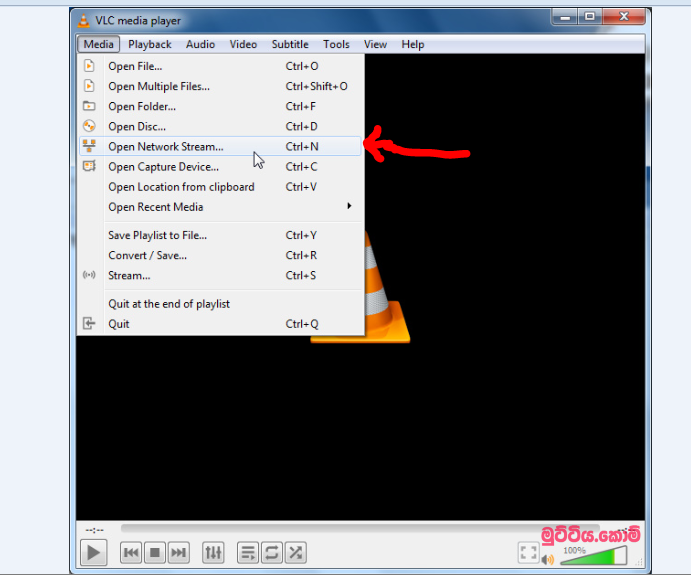Select Open Folder... entry
Image resolution: width=691 pixels, height=575 pixels.
click(x=220, y=106)
